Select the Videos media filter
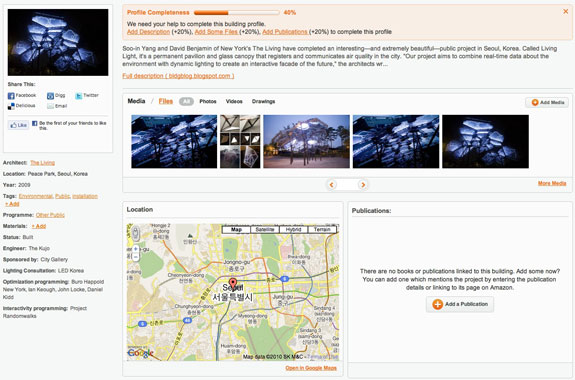The height and width of the screenshot is (380, 575). click(234, 101)
